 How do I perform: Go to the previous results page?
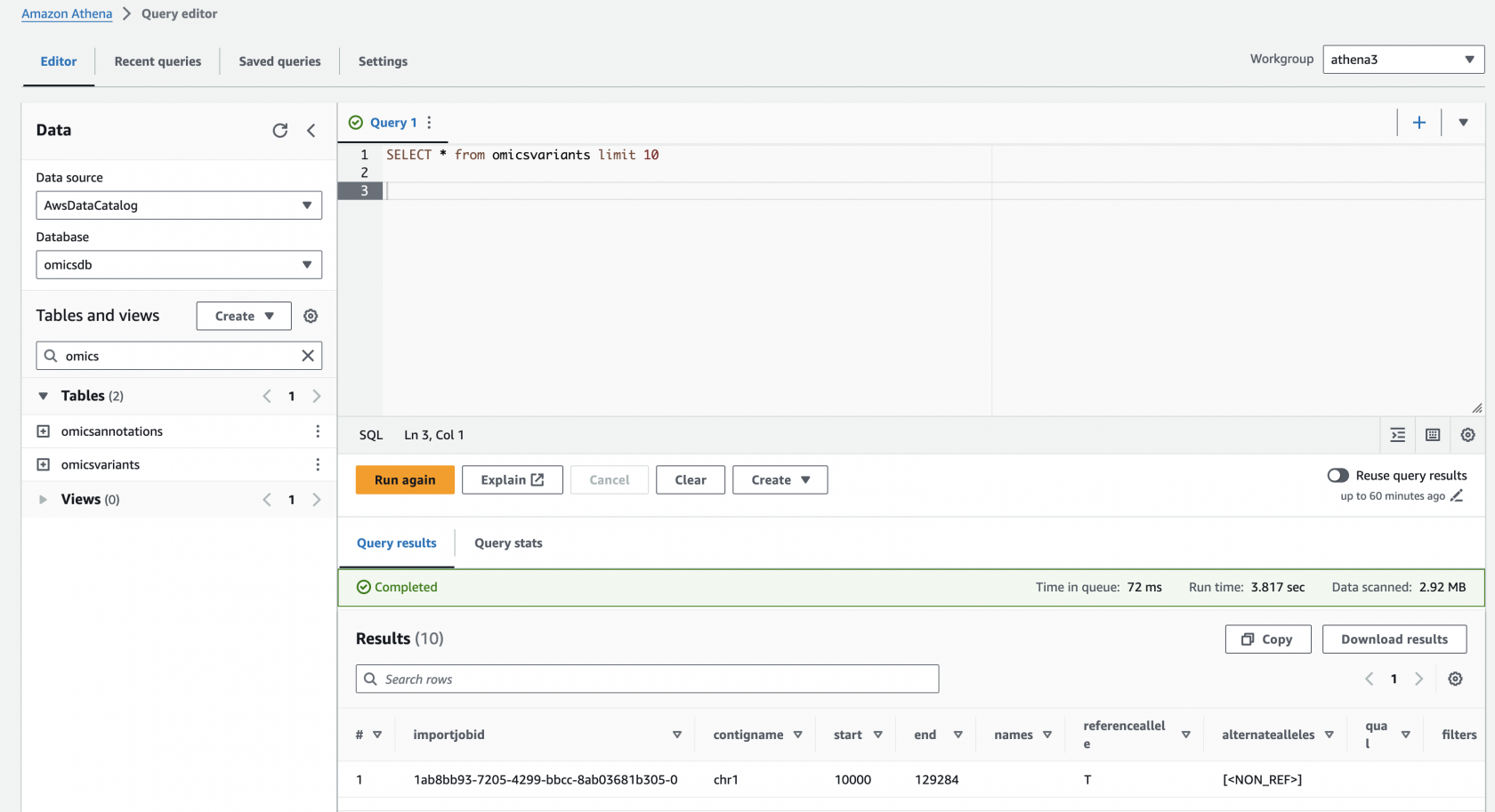coord(1369,679)
